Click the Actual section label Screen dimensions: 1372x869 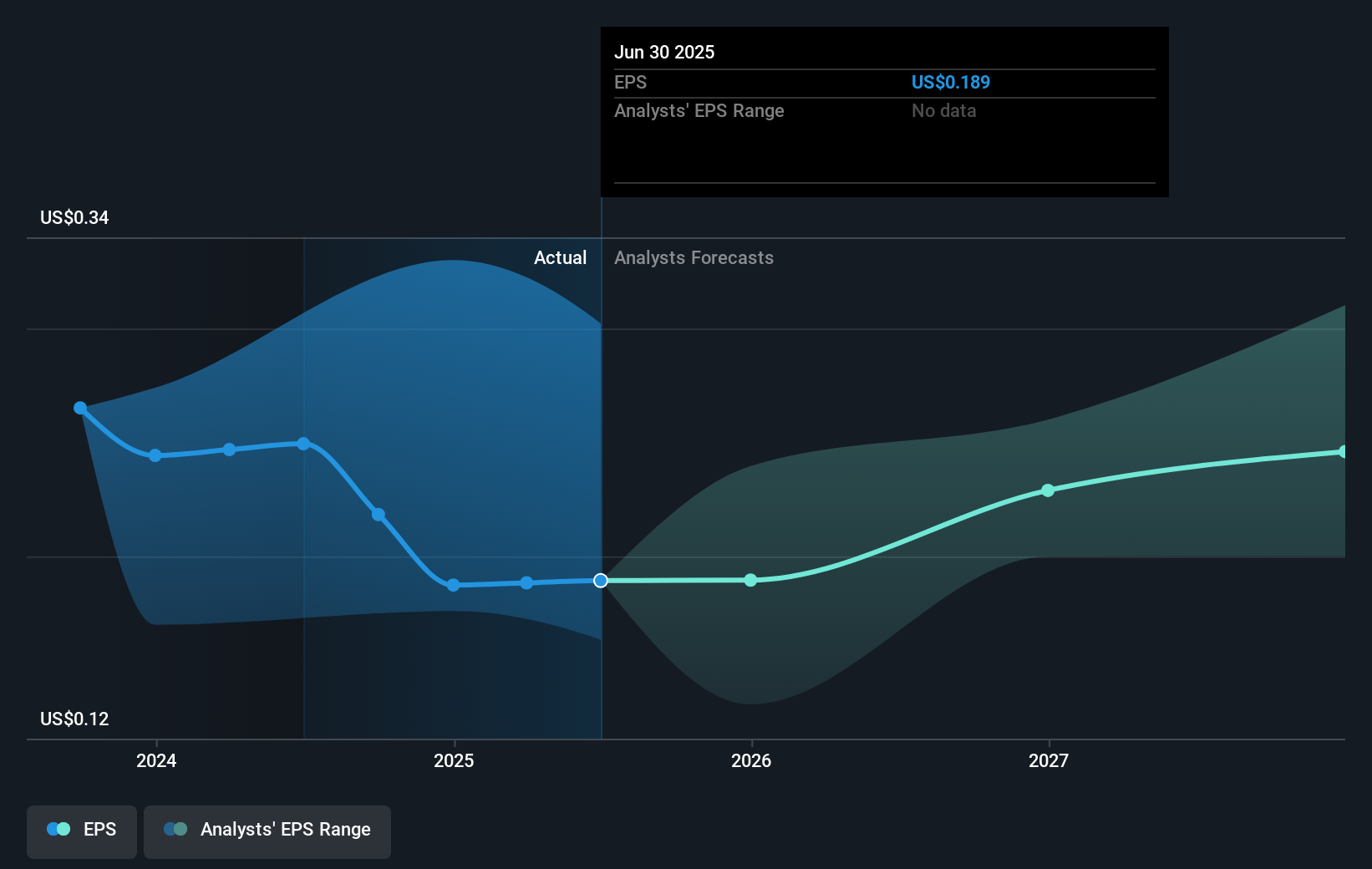point(560,258)
